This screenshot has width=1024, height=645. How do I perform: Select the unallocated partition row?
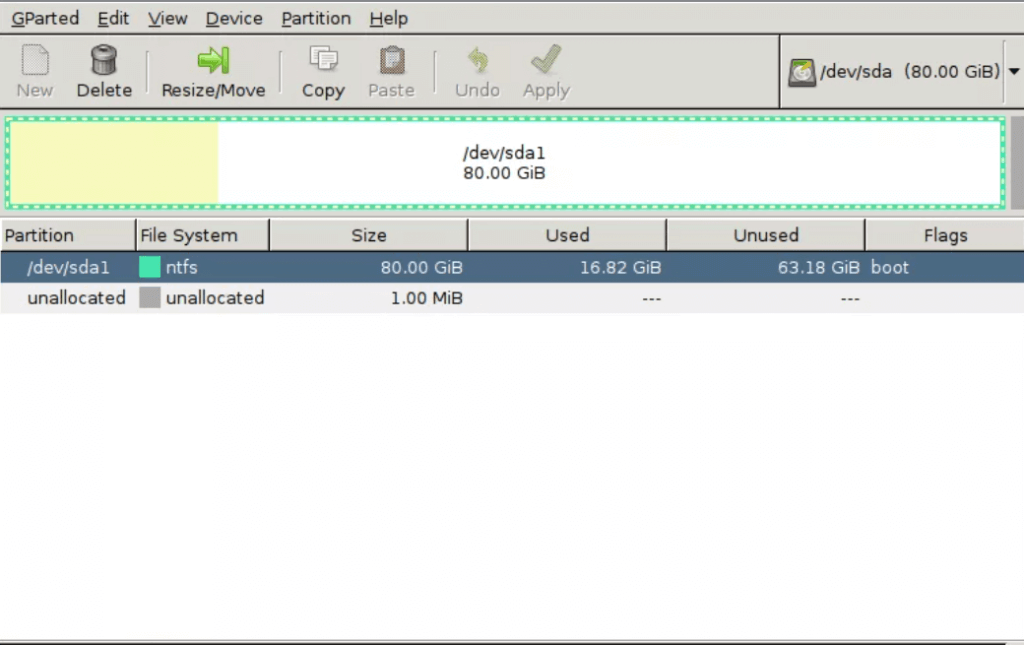click(x=512, y=298)
